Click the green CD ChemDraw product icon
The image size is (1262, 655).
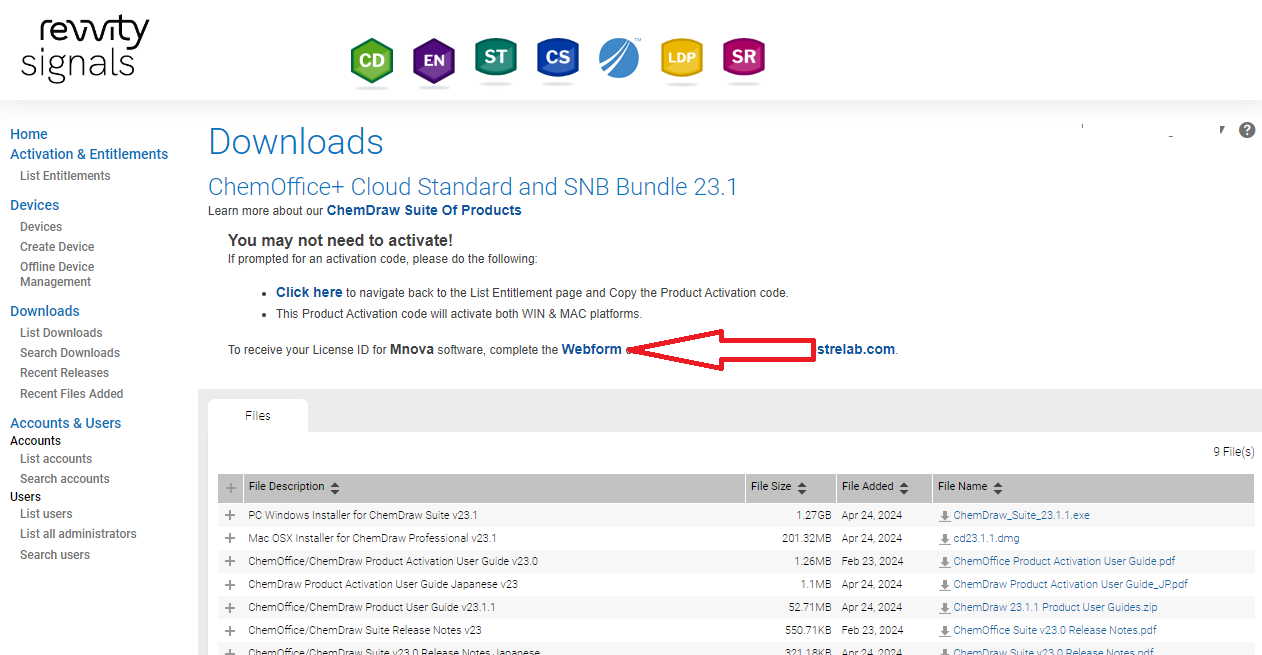click(x=372, y=61)
